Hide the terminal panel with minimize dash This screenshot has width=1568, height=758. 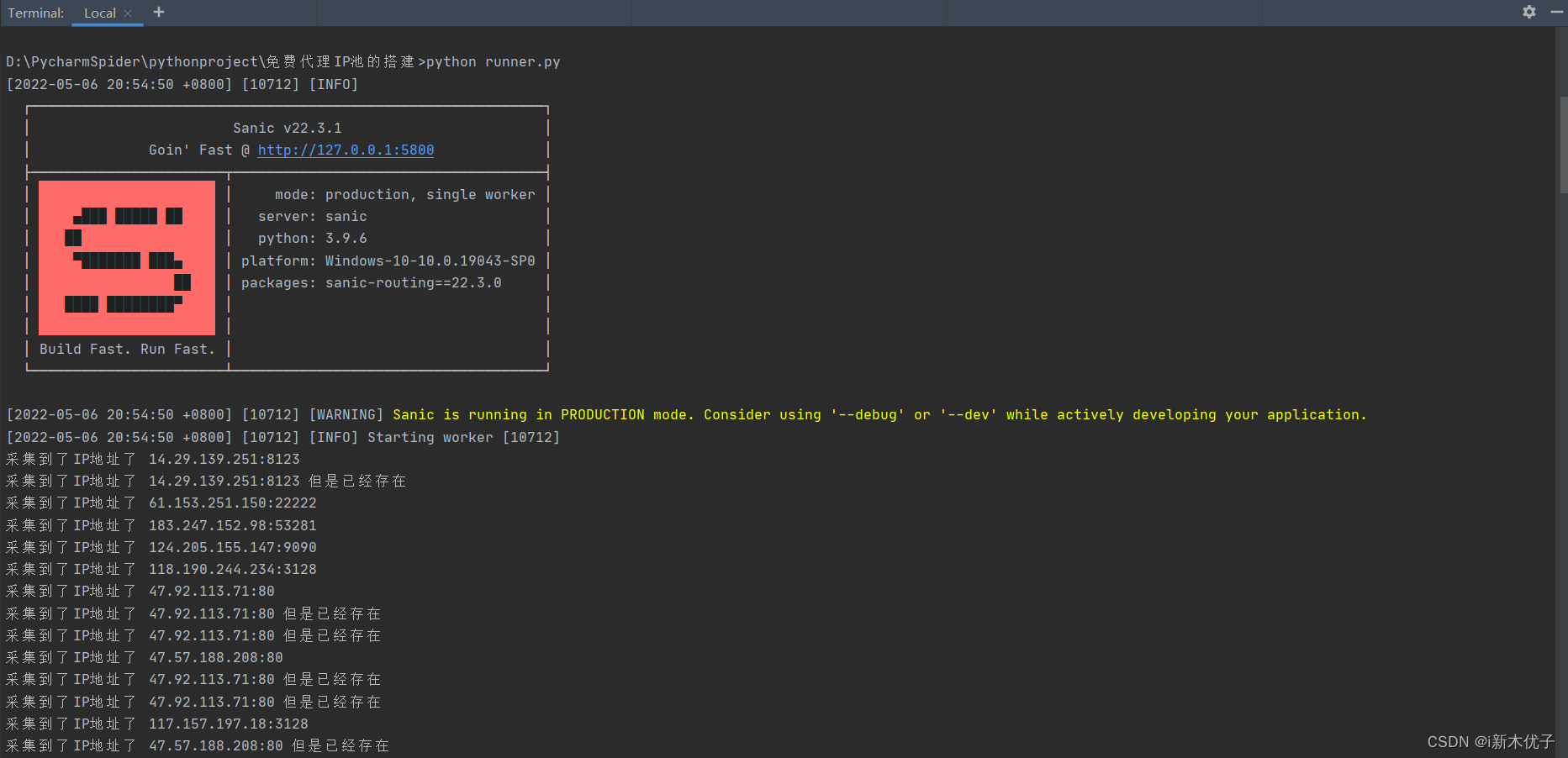[1556, 12]
